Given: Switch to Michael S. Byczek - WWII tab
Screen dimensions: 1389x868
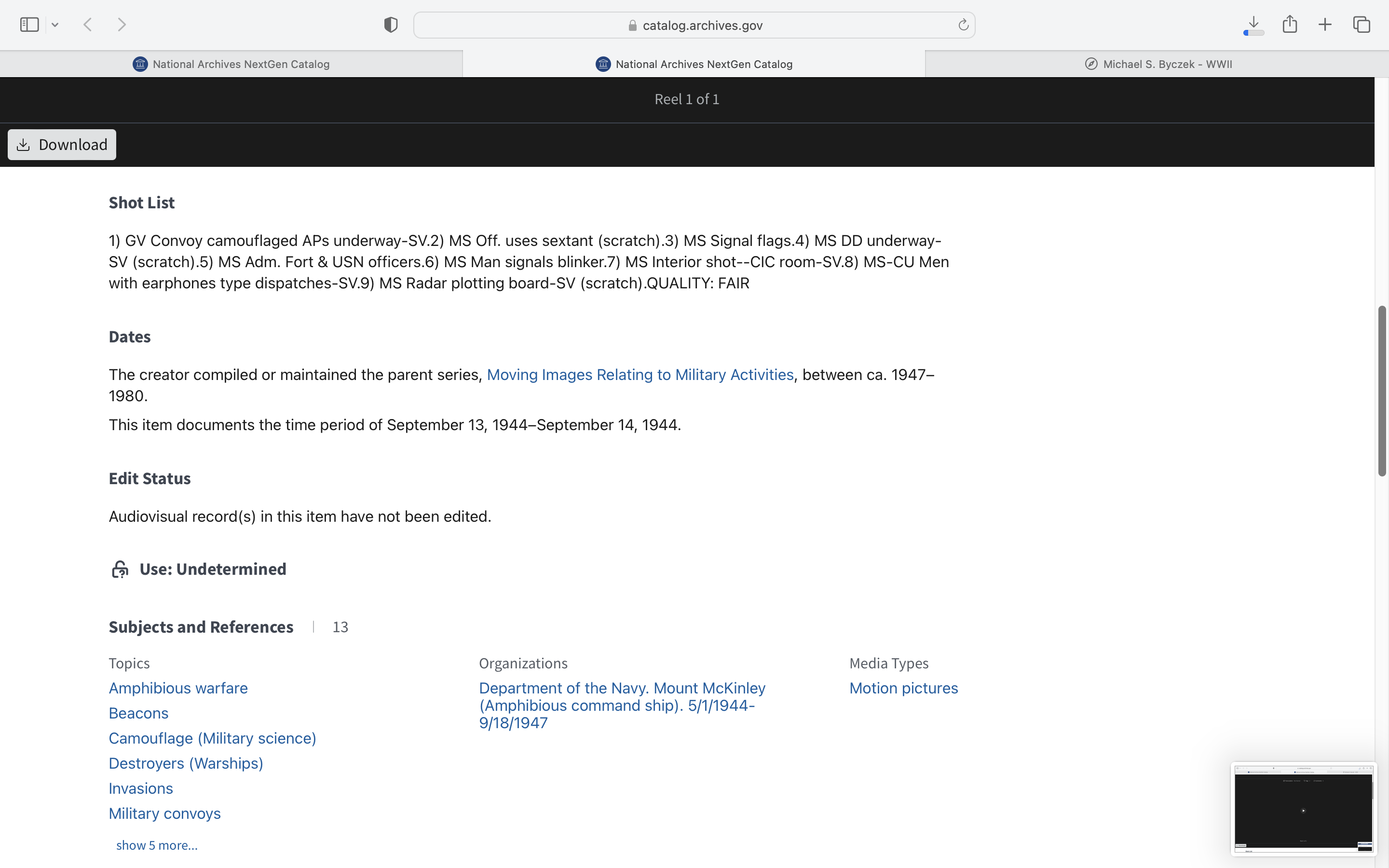Looking at the screenshot, I should point(1157,64).
